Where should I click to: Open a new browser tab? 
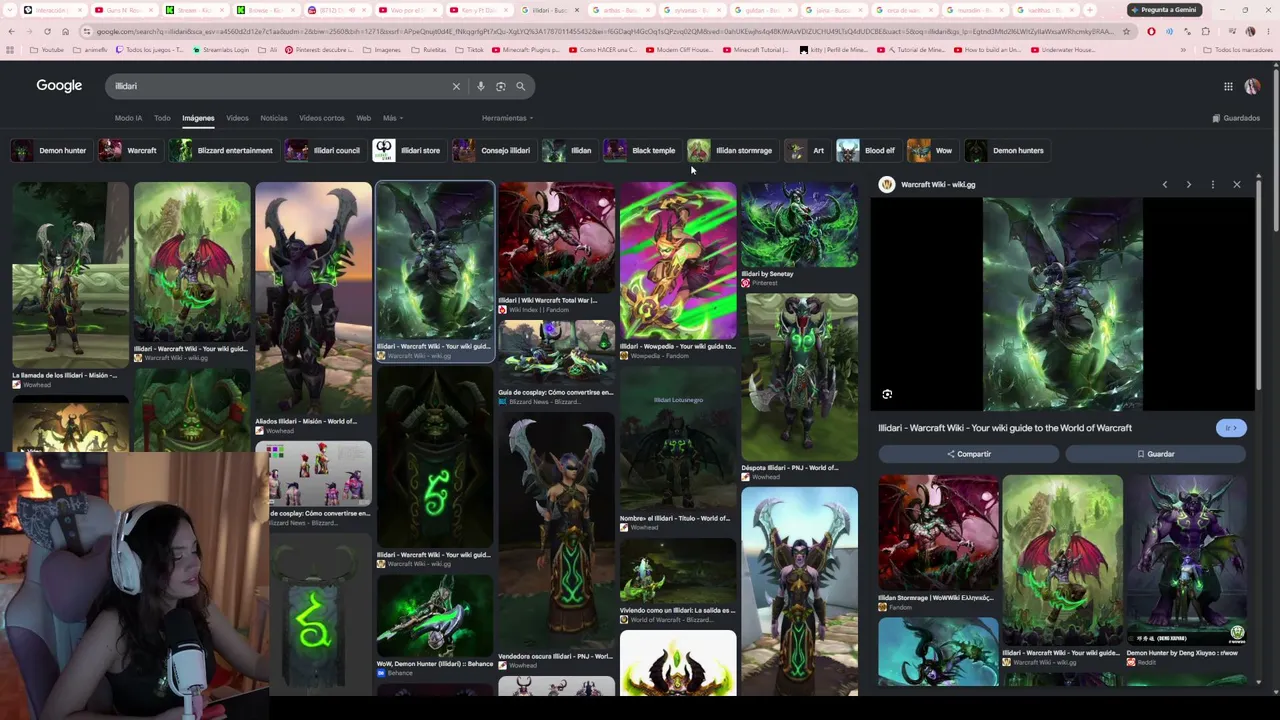point(1090,10)
